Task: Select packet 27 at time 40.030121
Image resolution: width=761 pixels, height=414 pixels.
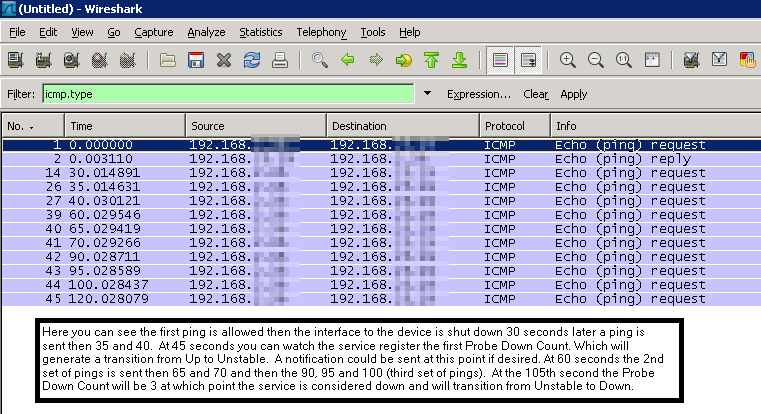Action: point(381,201)
